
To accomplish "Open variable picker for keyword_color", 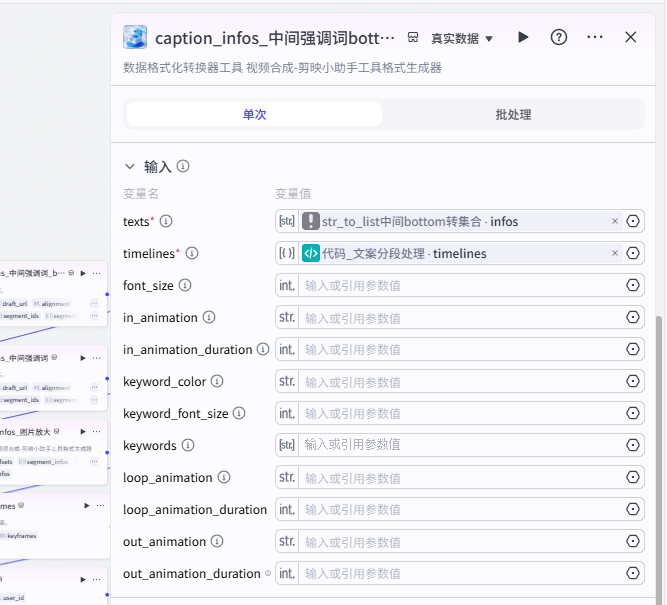I will (x=633, y=381).
